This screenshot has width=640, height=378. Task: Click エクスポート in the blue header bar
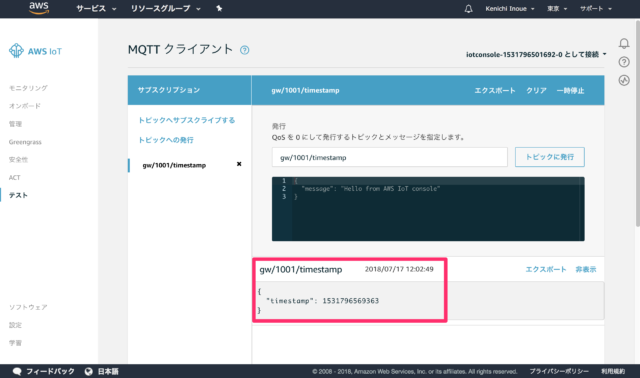pos(495,91)
